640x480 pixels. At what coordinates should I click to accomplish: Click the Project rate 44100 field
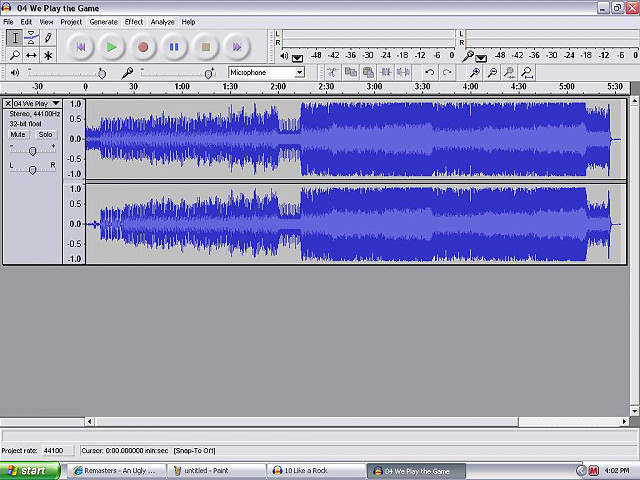click(58, 451)
